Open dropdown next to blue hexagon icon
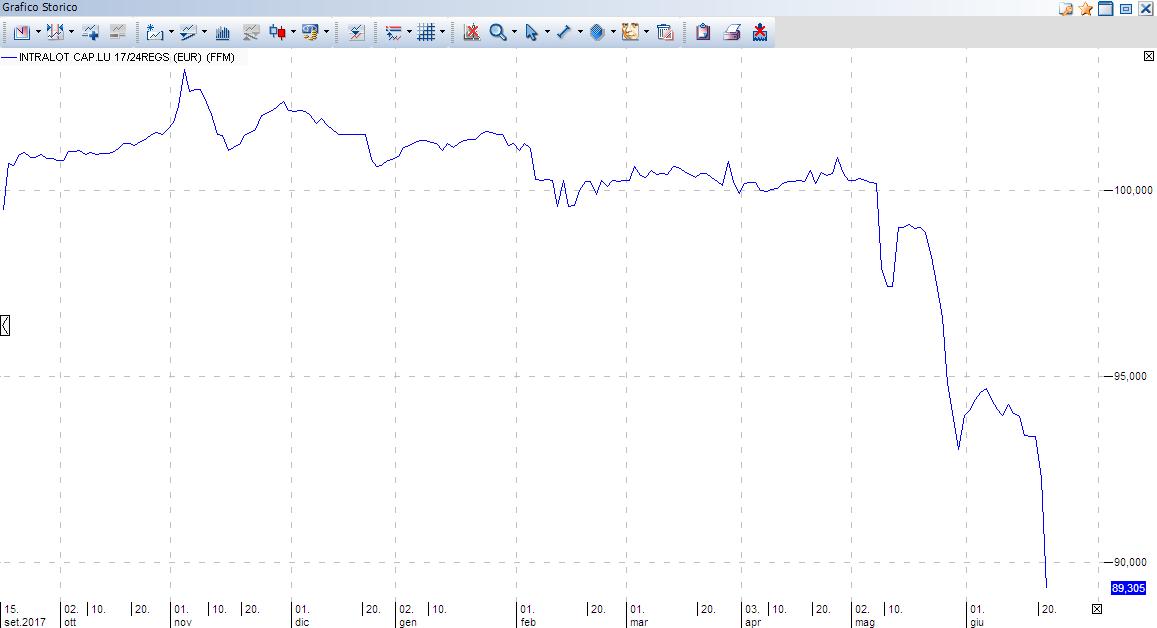 (x=613, y=32)
